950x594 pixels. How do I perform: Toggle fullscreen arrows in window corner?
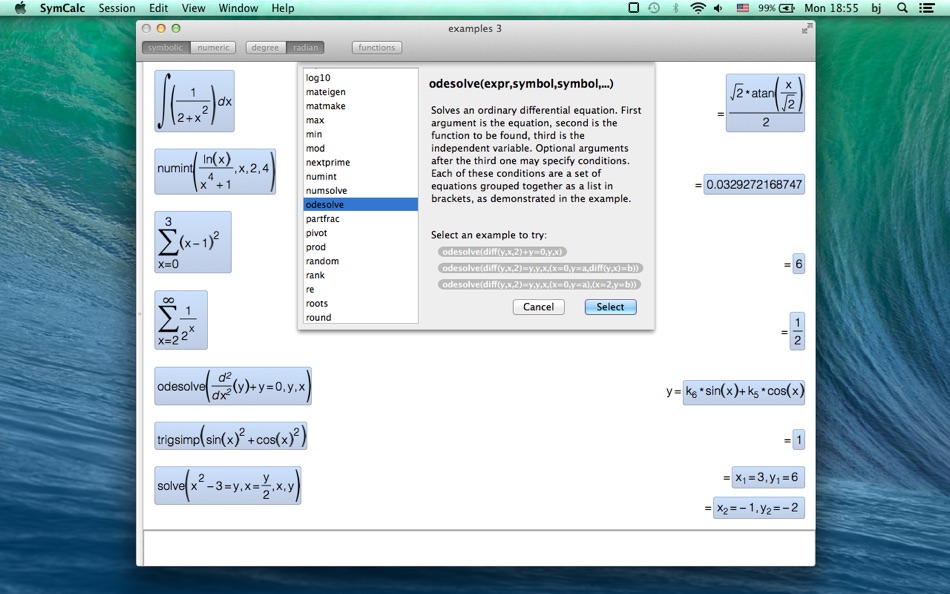[806, 28]
